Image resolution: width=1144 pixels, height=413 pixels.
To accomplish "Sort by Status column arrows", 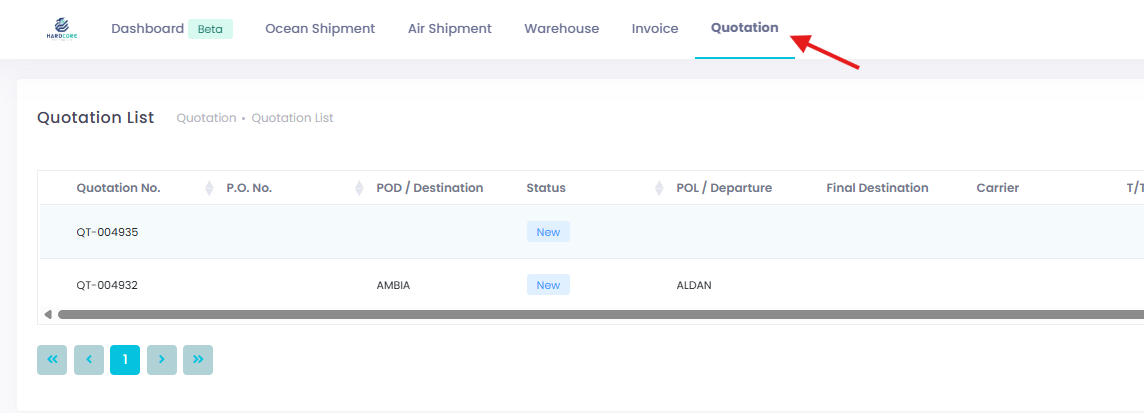I will 659,188.
